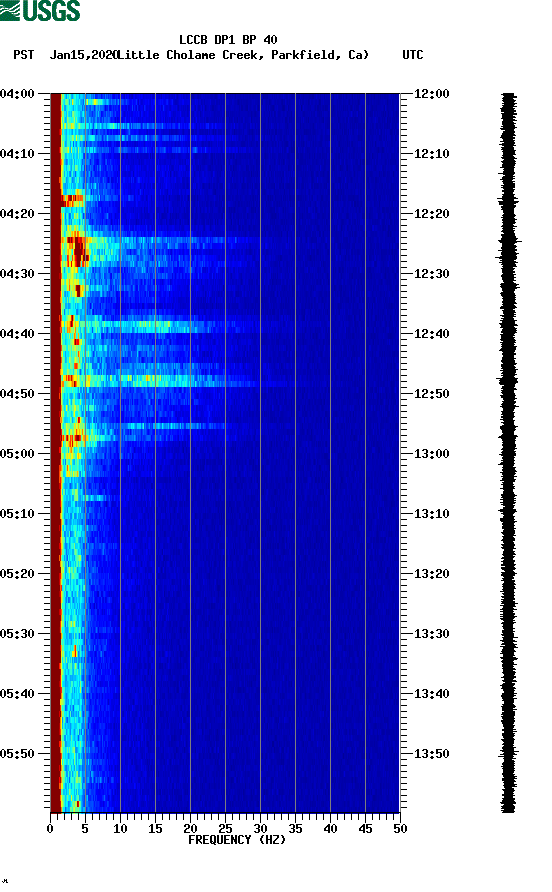This screenshot has height=892, width=552.
Task: Click the 'UTC' timezone label
Action: 413,55
